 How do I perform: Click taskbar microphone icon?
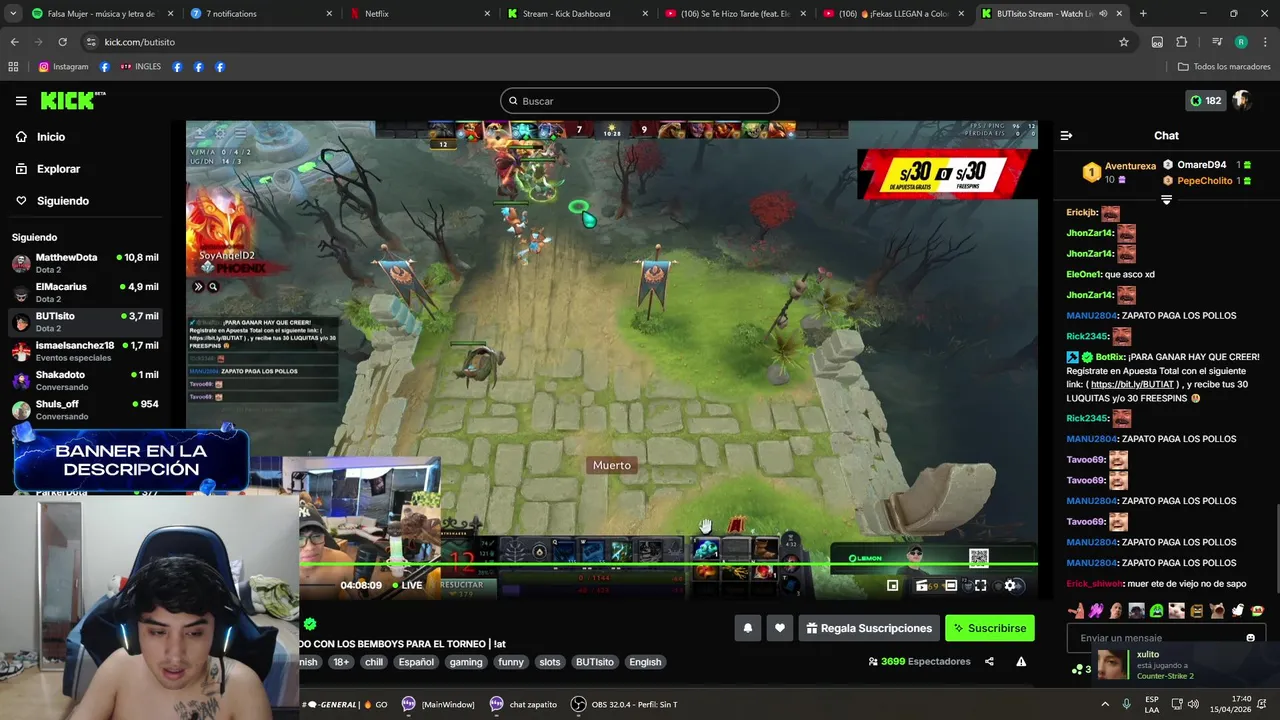1126,704
